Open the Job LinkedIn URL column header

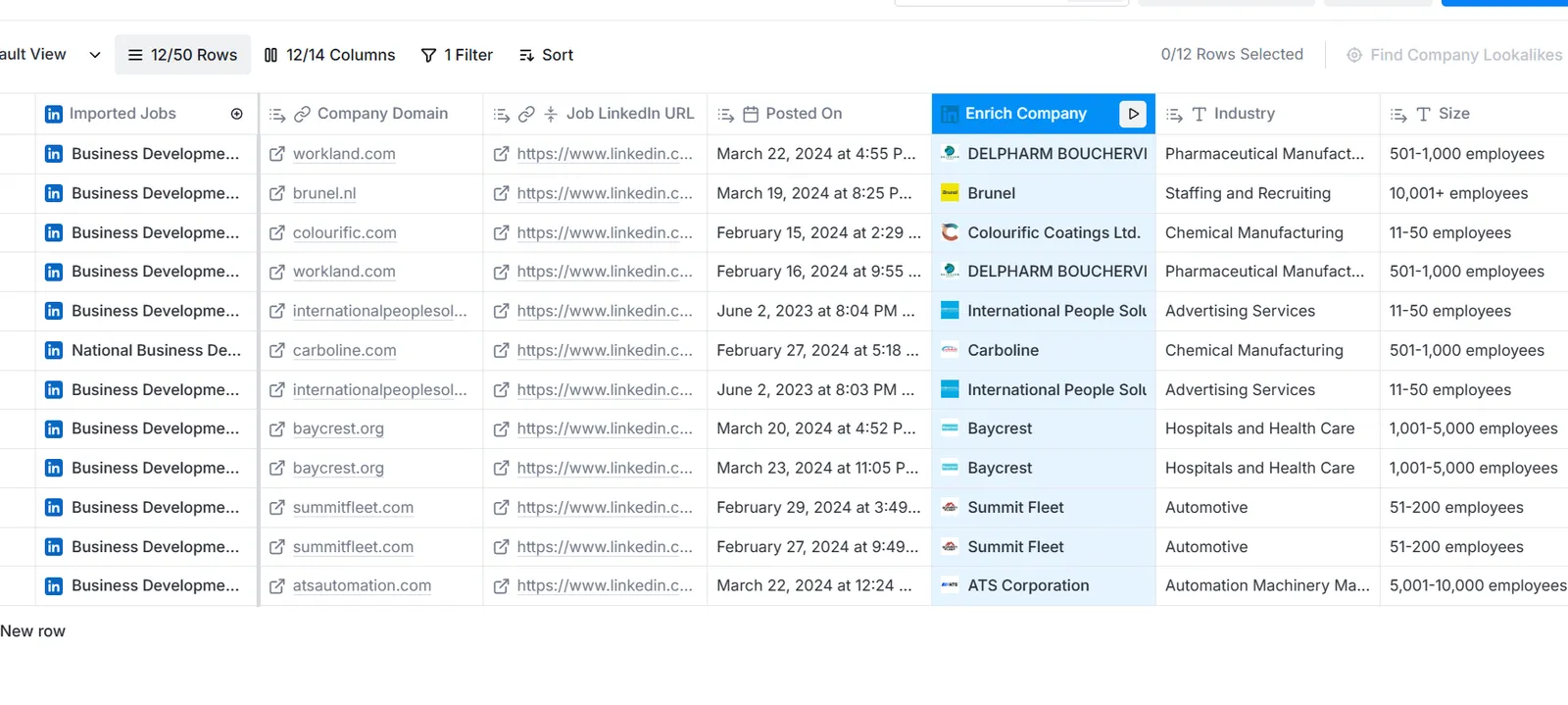(x=595, y=114)
